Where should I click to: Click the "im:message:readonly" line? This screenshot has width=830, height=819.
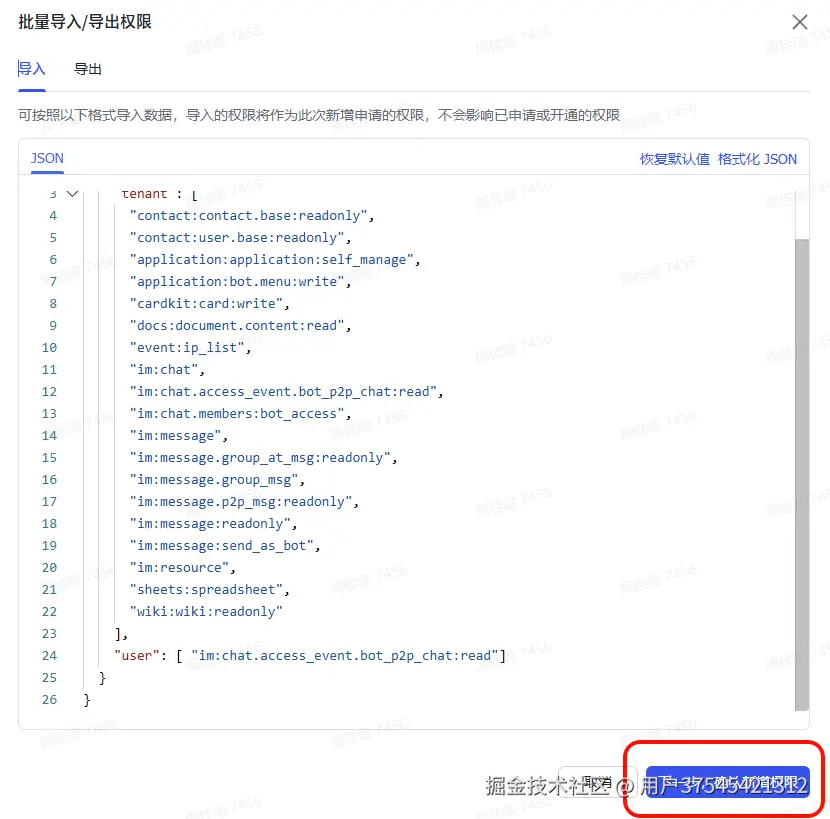pyautogui.click(x=213, y=524)
